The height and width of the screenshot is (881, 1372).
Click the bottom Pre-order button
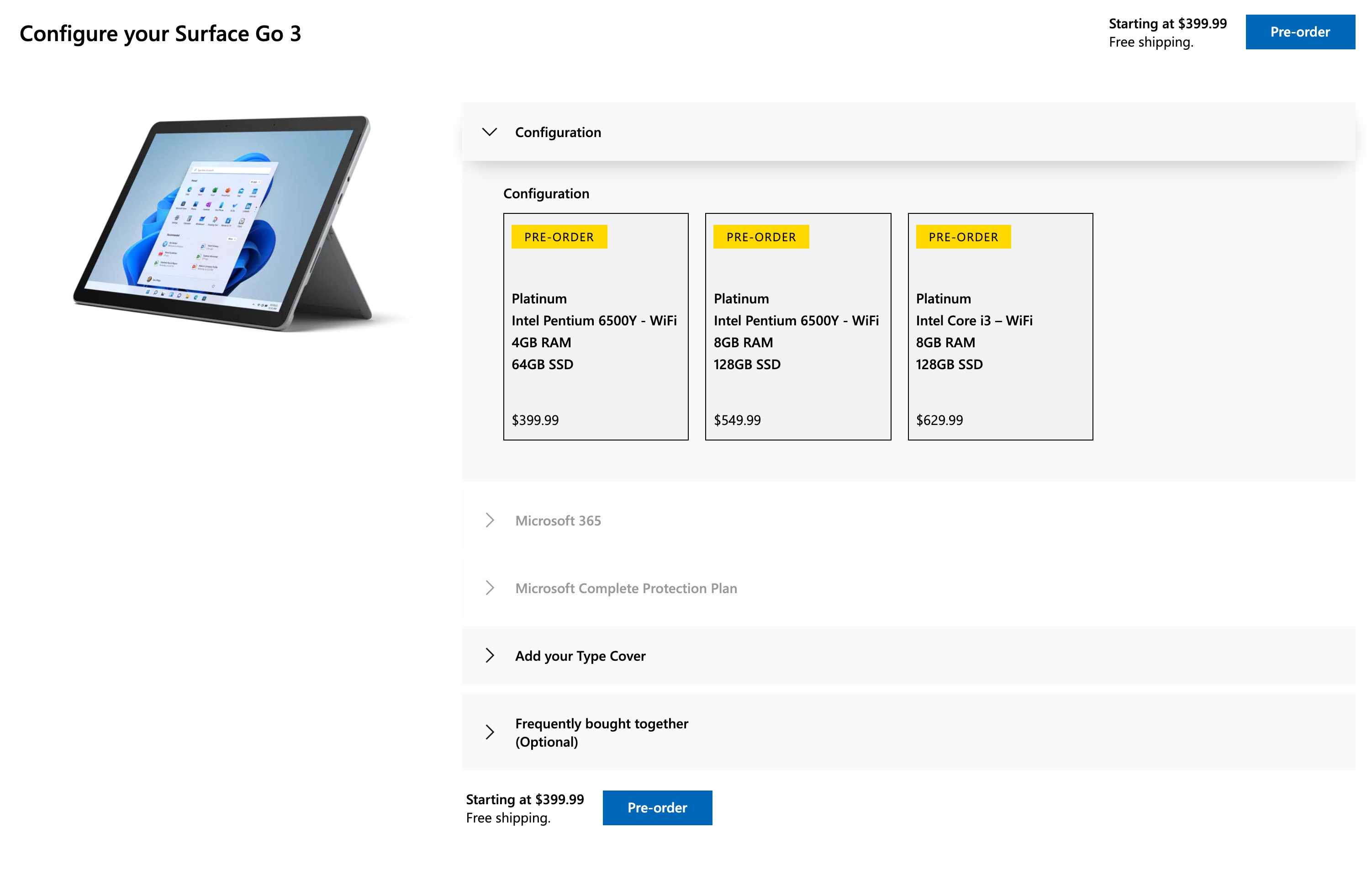click(x=657, y=808)
